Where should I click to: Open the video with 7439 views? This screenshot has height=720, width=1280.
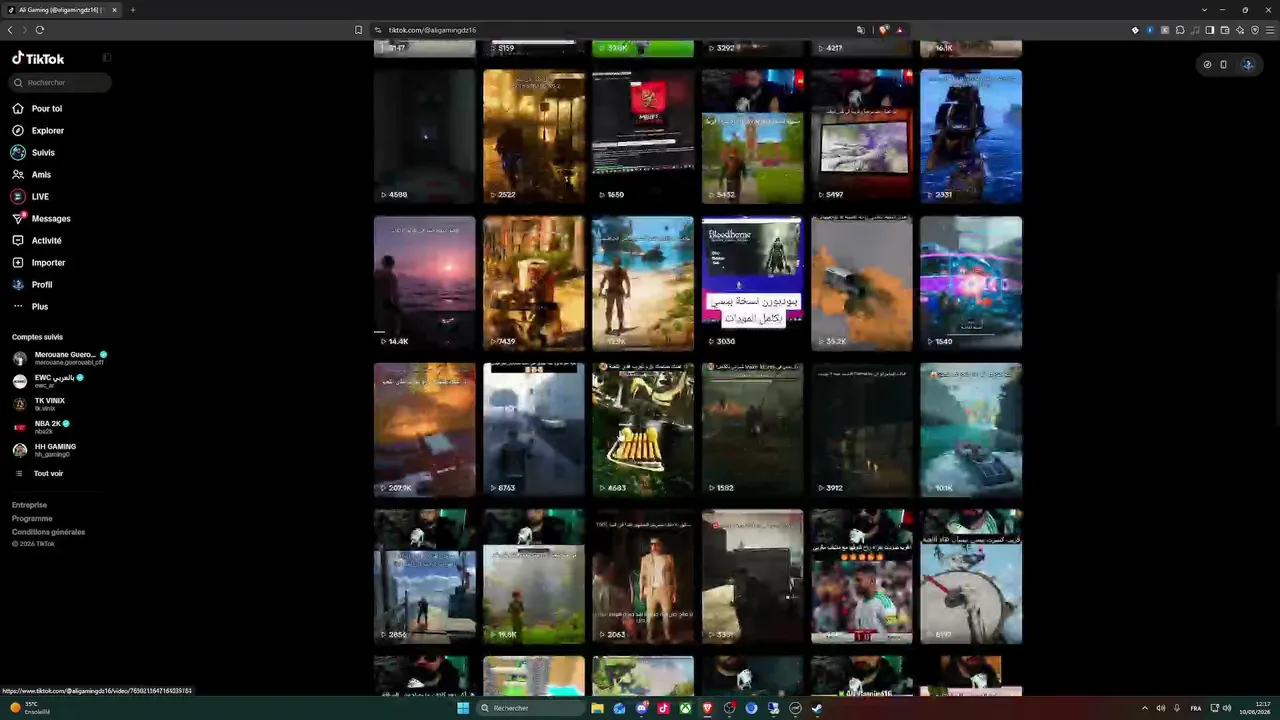(534, 283)
